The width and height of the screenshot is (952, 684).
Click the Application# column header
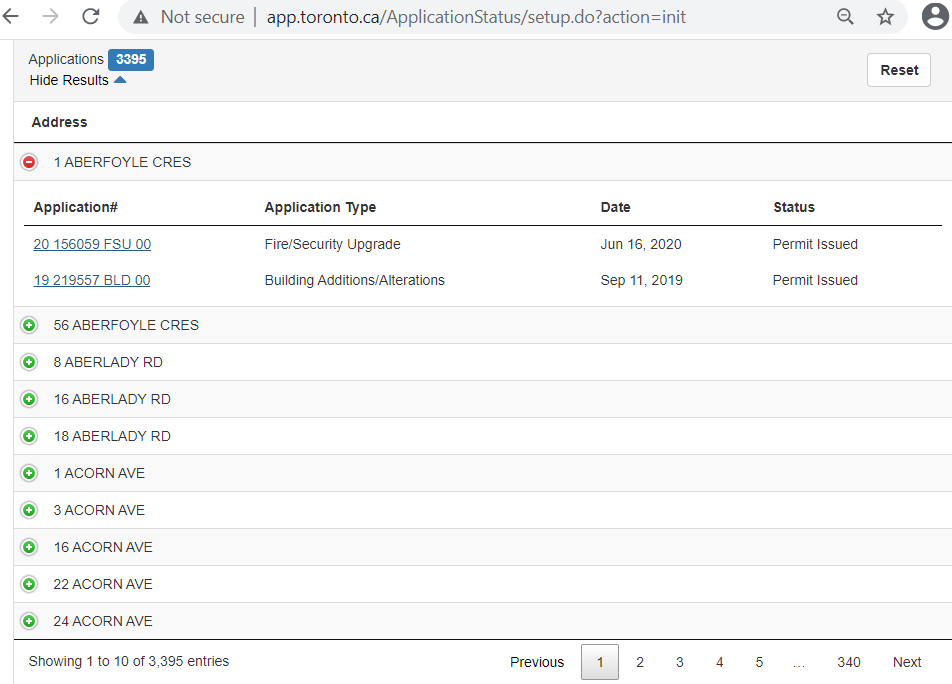(76, 207)
